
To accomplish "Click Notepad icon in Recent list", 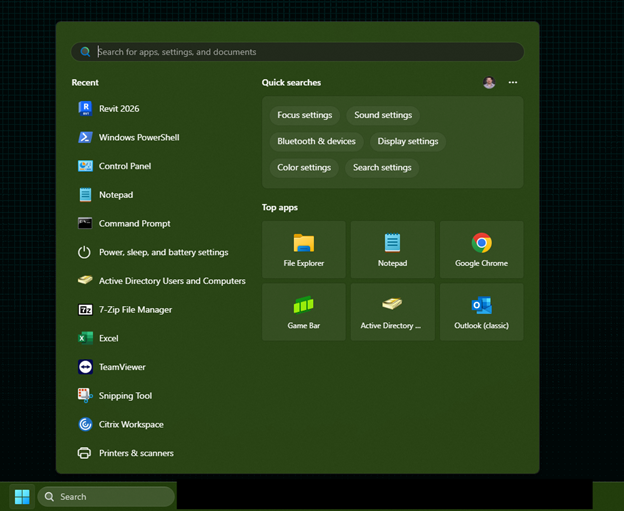I will 85,195.
